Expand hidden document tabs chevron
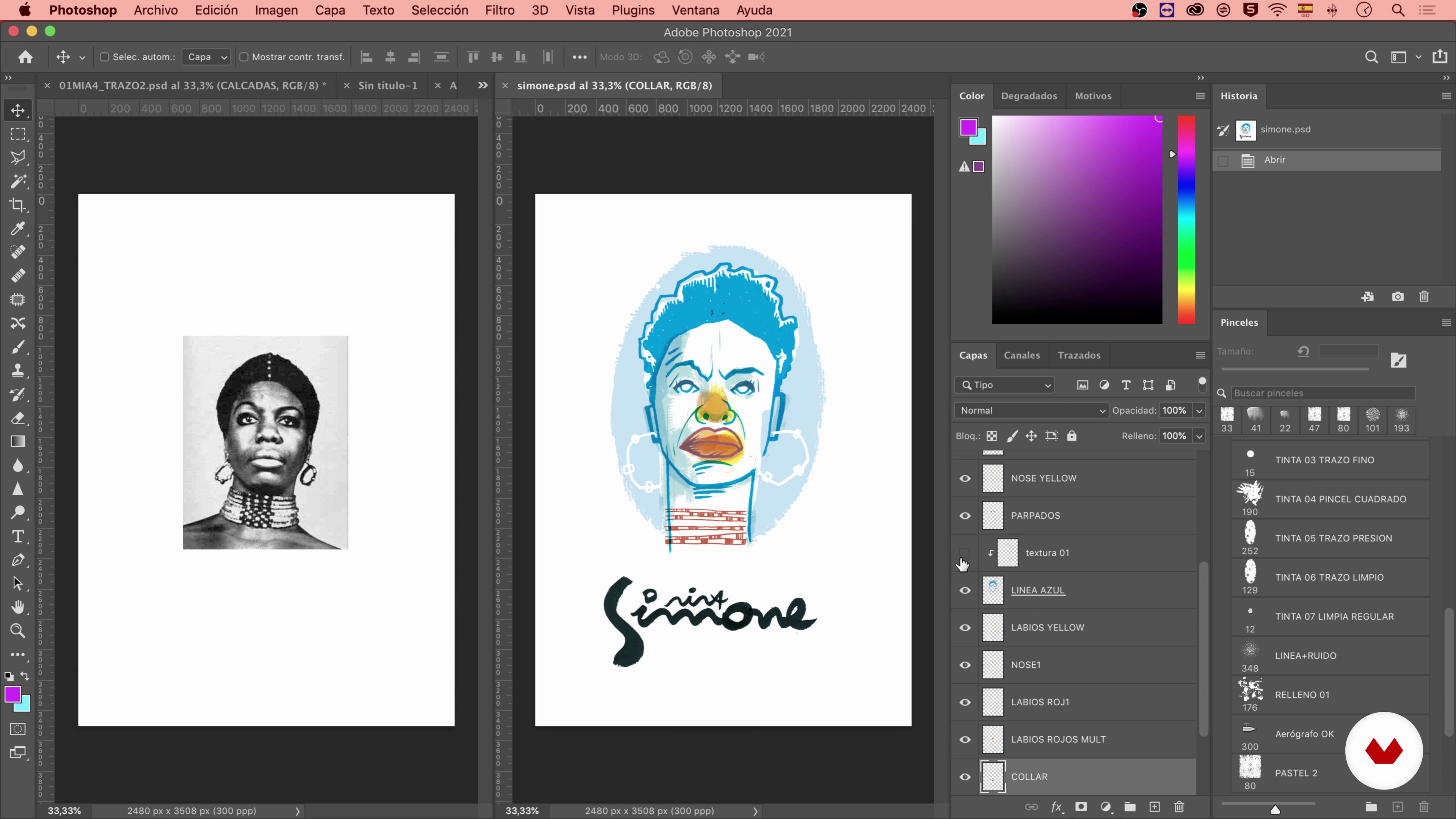The width and height of the screenshot is (1456, 819). [x=482, y=85]
